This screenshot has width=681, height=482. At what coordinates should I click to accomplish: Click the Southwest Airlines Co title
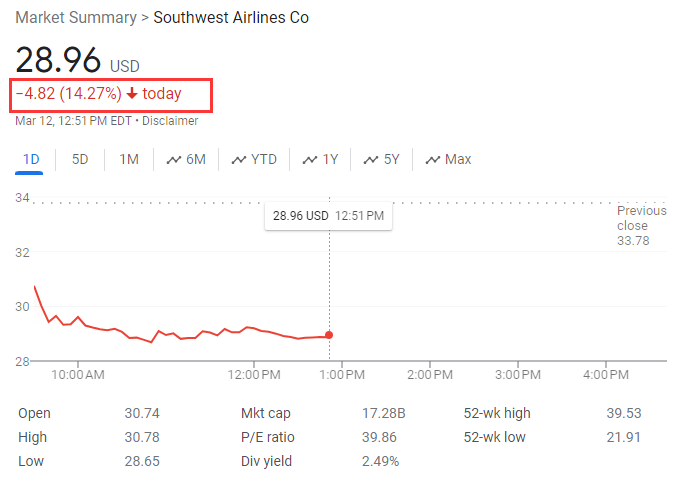pos(231,18)
